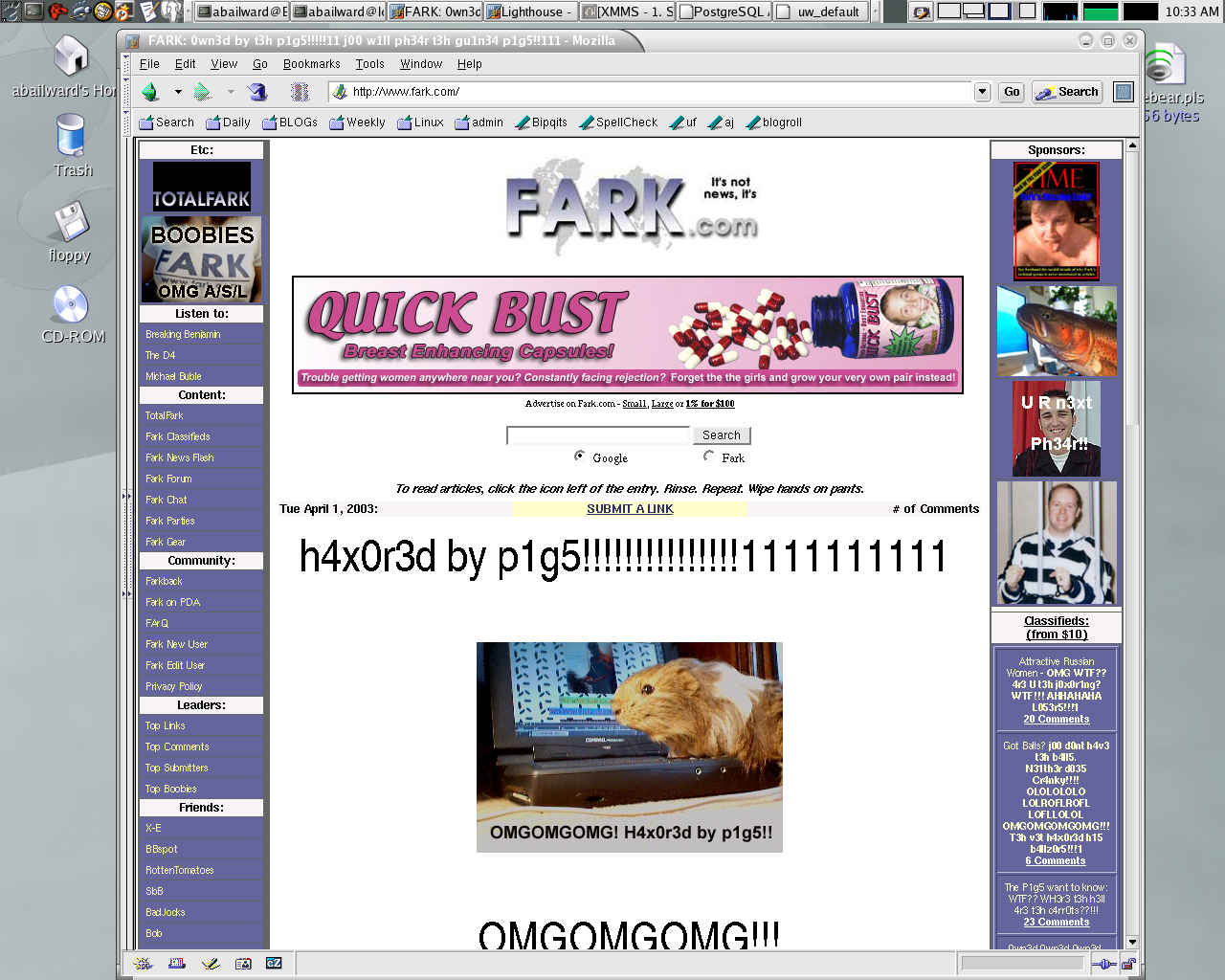Image resolution: width=1225 pixels, height=980 pixels.
Task: Click the Back navigation arrow
Action: [x=150, y=92]
